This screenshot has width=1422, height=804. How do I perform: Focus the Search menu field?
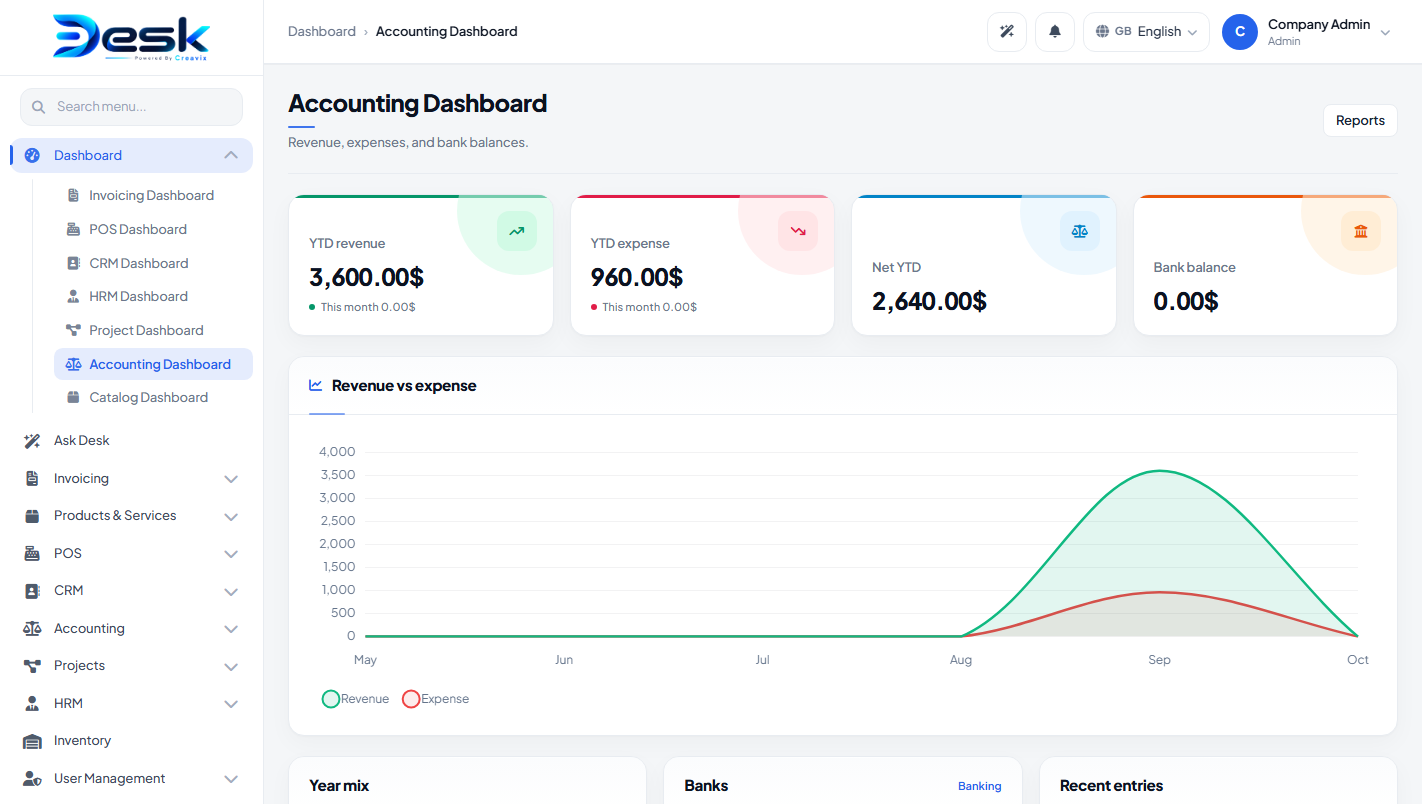[131, 107]
